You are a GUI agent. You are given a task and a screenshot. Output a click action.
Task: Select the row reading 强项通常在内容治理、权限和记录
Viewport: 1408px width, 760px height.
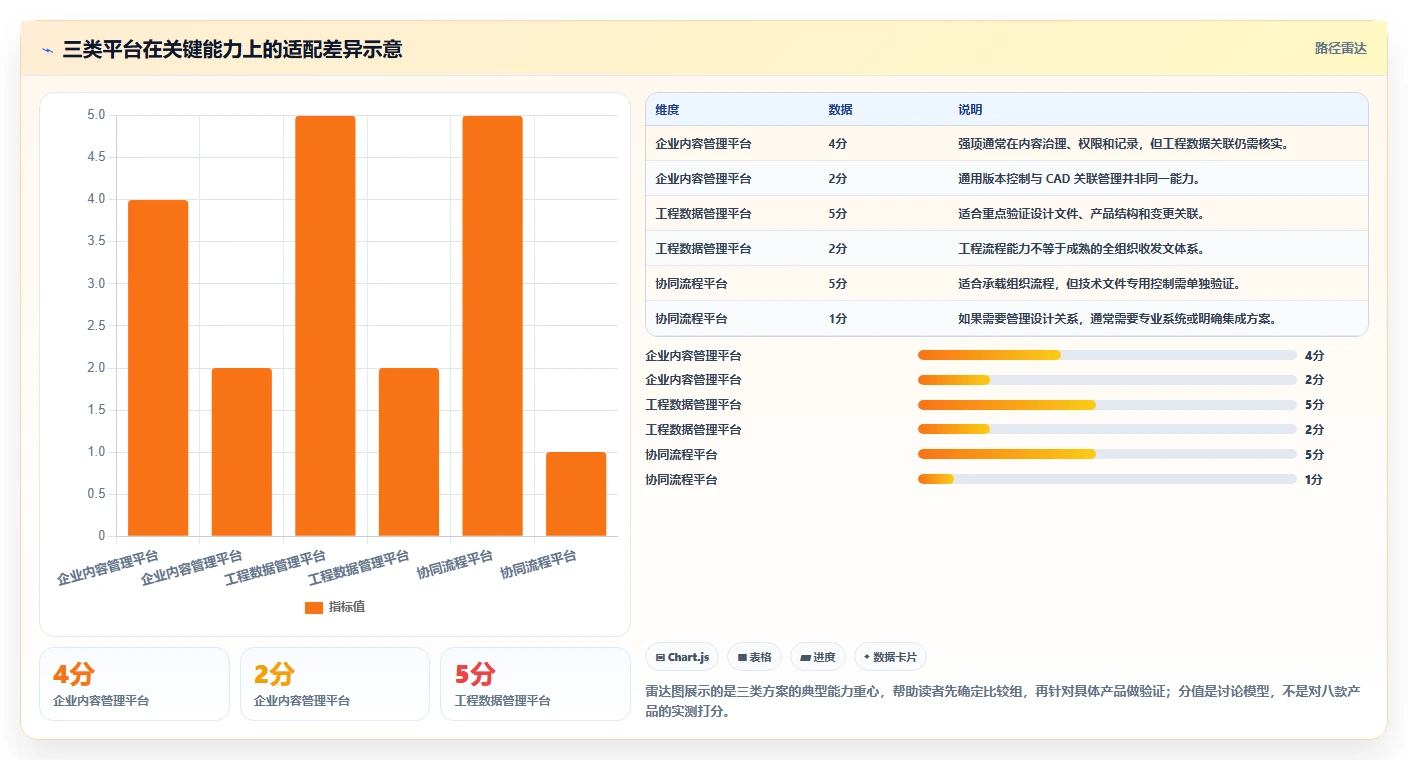(1006, 143)
